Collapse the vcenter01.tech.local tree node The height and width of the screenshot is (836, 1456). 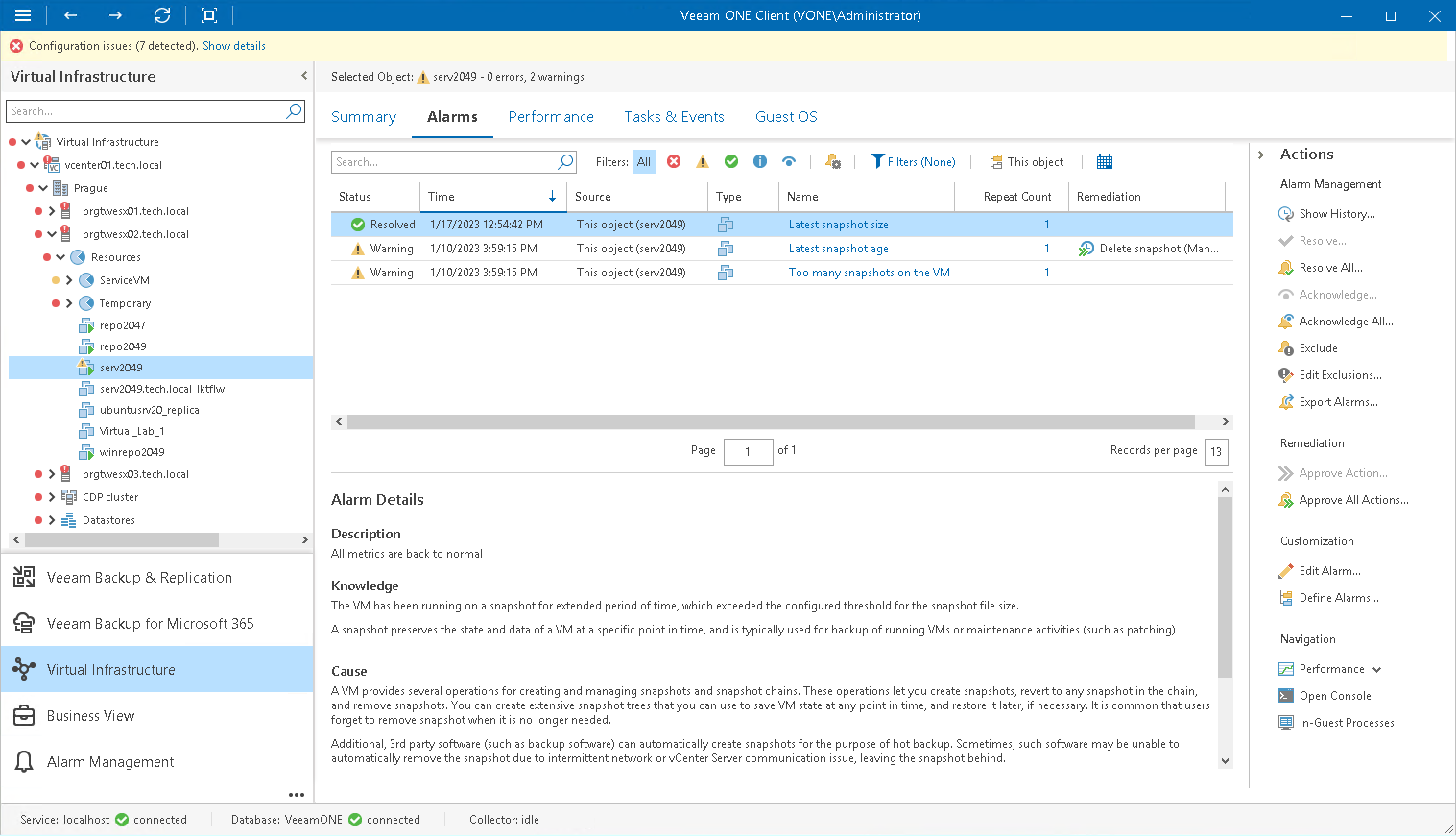35,165
